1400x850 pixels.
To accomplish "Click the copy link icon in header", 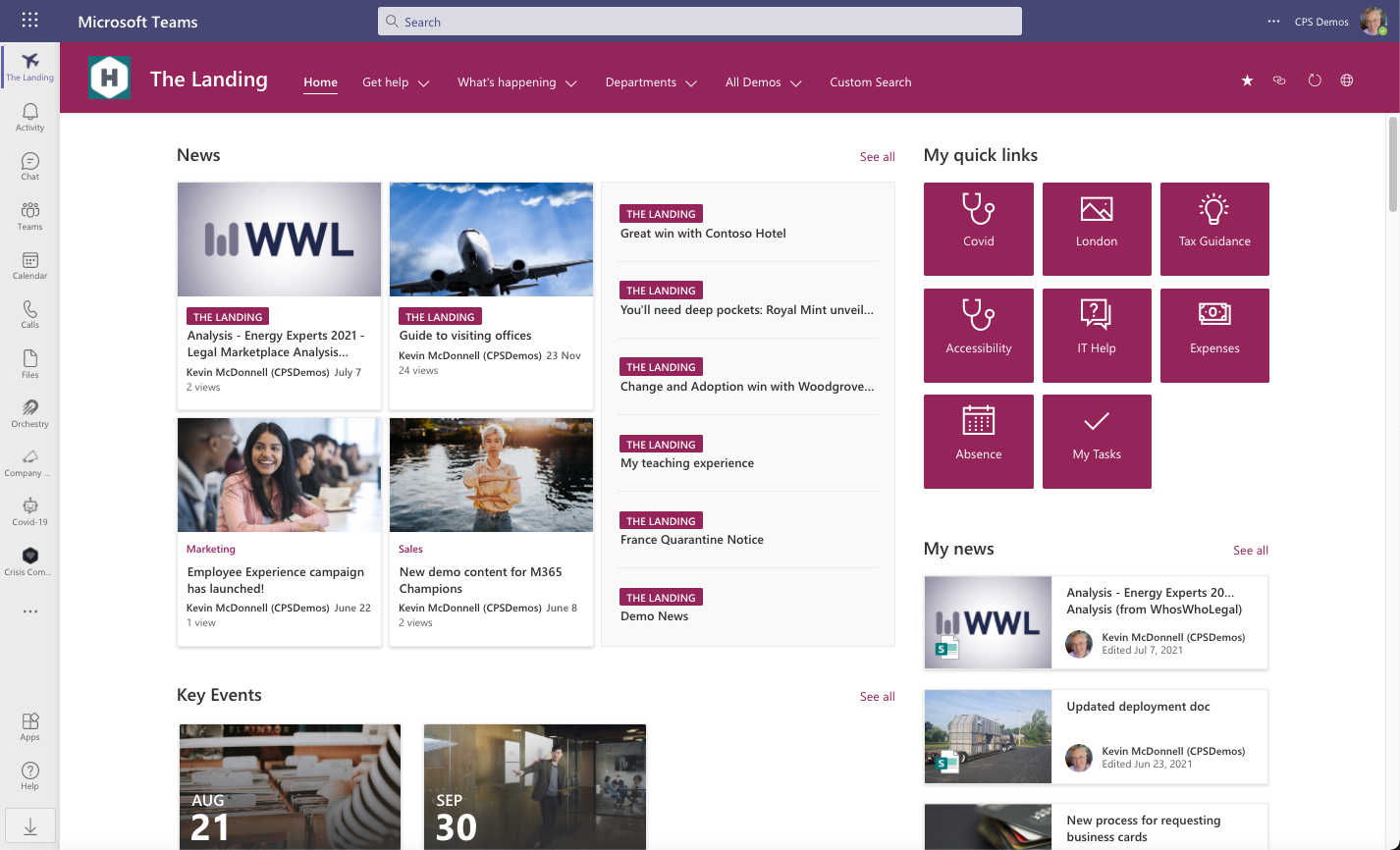I will click(x=1279, y=80).
